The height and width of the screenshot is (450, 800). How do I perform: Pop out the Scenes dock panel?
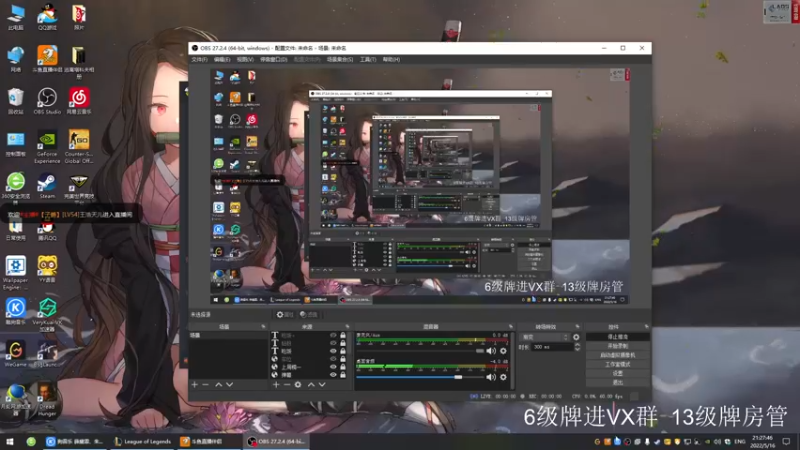263,327
